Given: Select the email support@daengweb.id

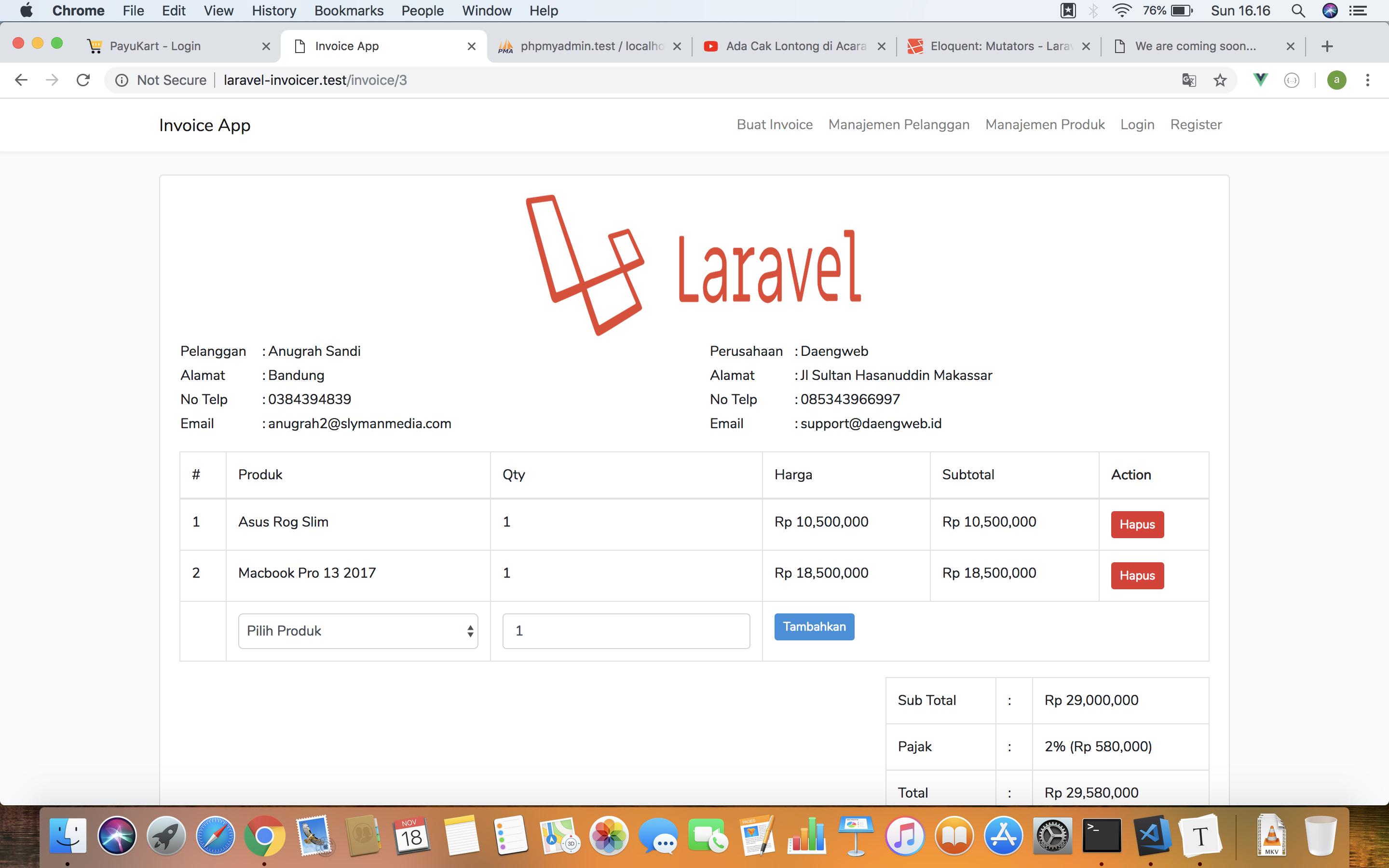Looking at the screenshot, I should coord(871,424).
